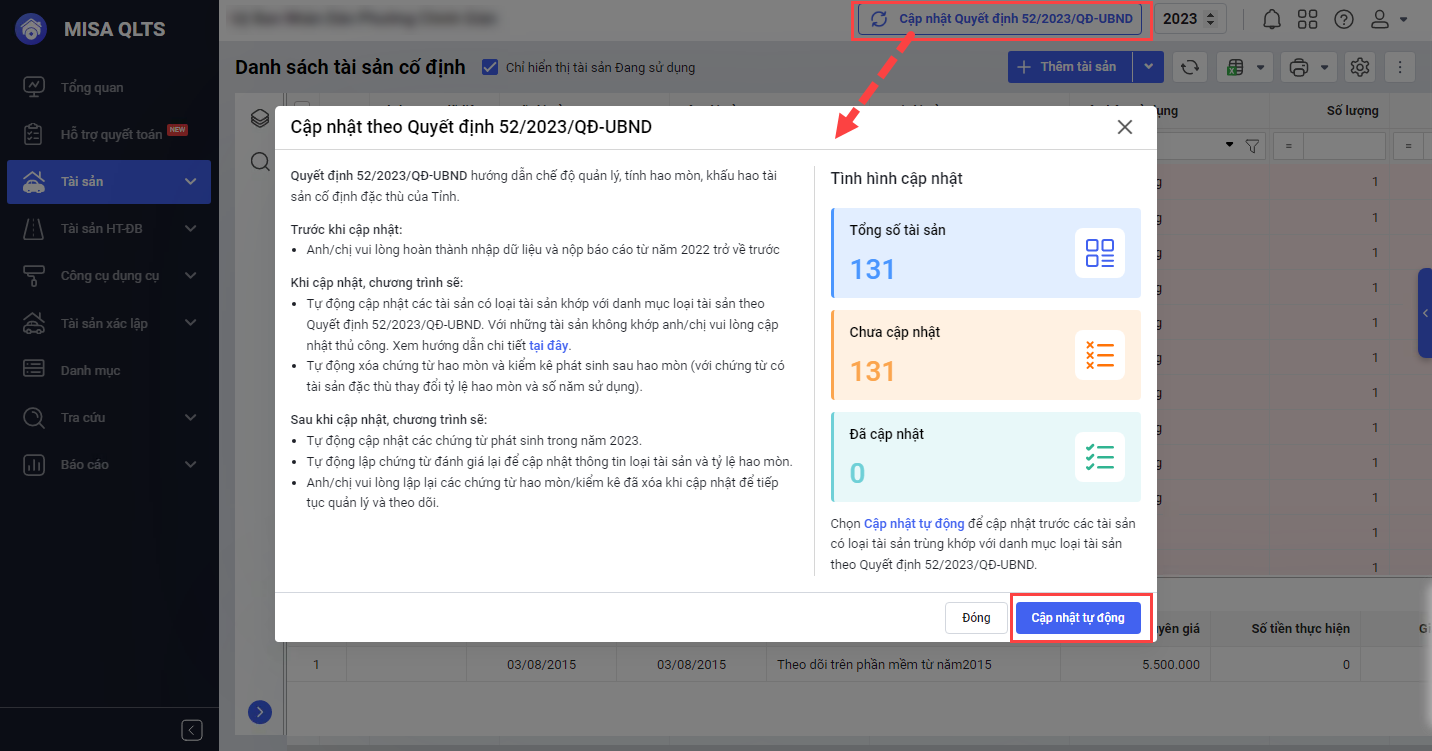This screenshot has height=751, width=1432.
Task: Open the Thêm tài sản dropdown arrow
Action: click(x=1148, y=67)
